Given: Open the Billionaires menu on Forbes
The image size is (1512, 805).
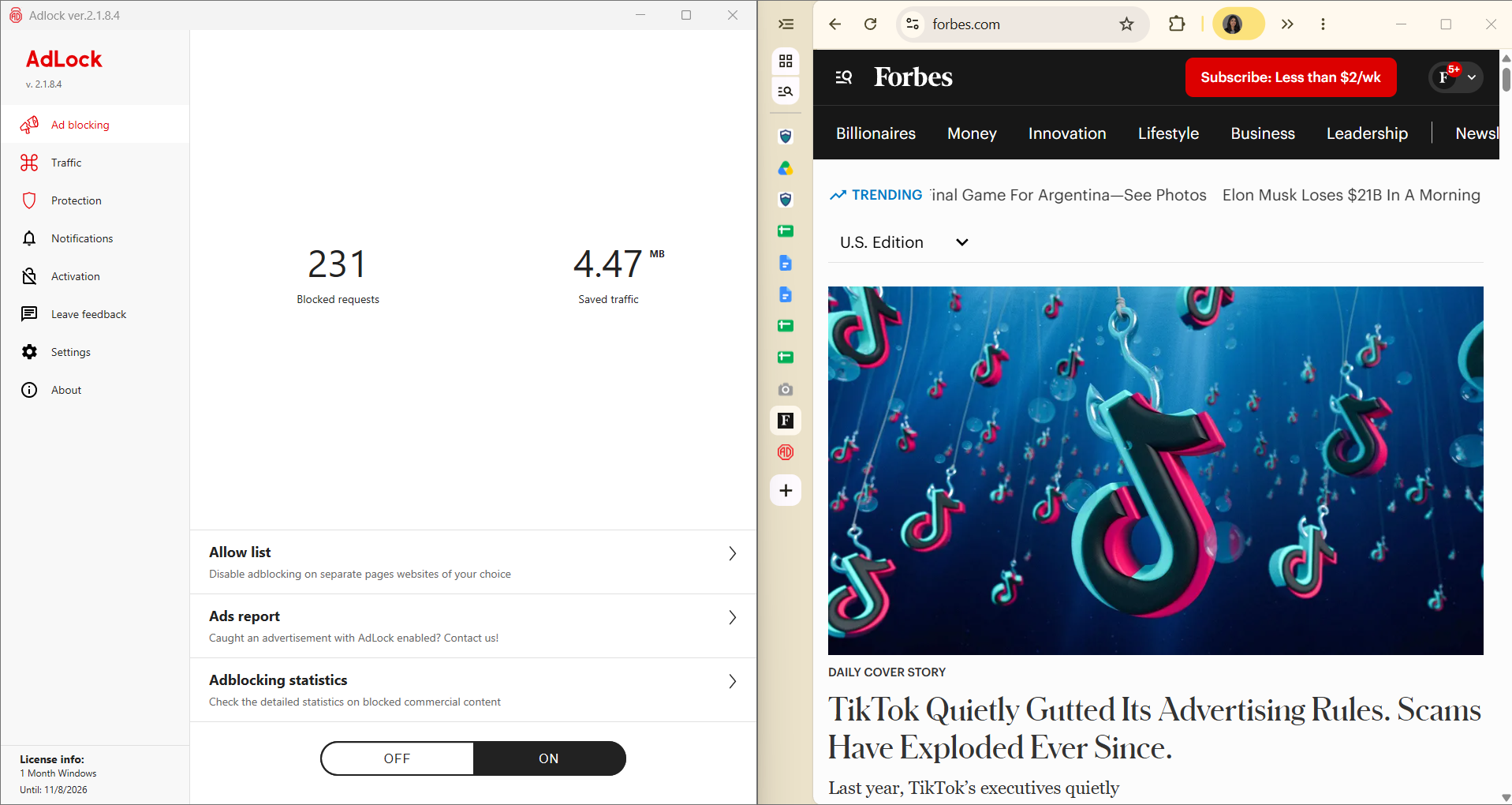Looking at the screenshot, I should [875, 133].
